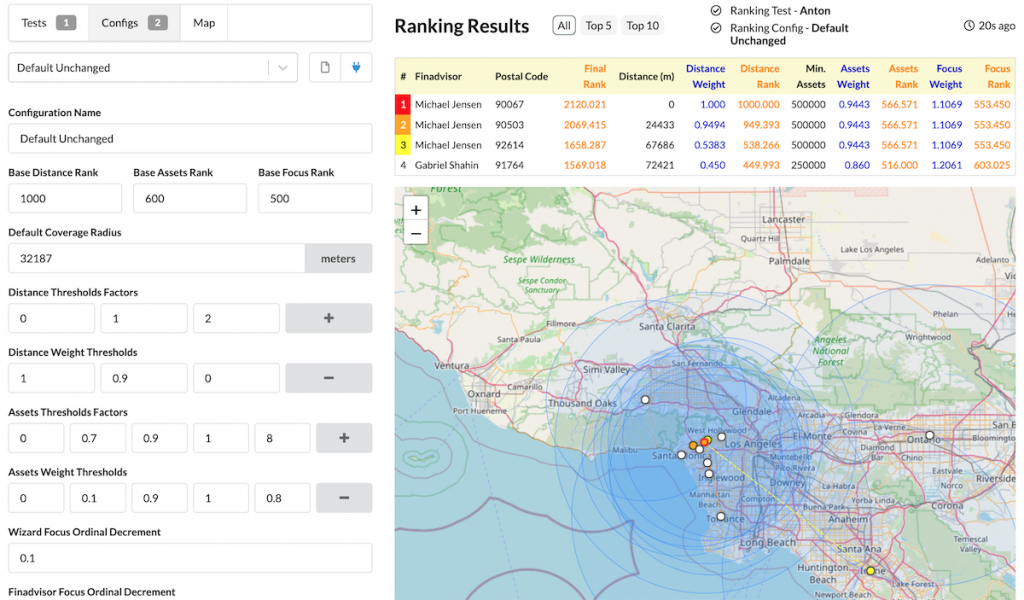1024x600 pixels.
Task: Click the yellow map marker near Irvine
Action: [x=870, y=571]
